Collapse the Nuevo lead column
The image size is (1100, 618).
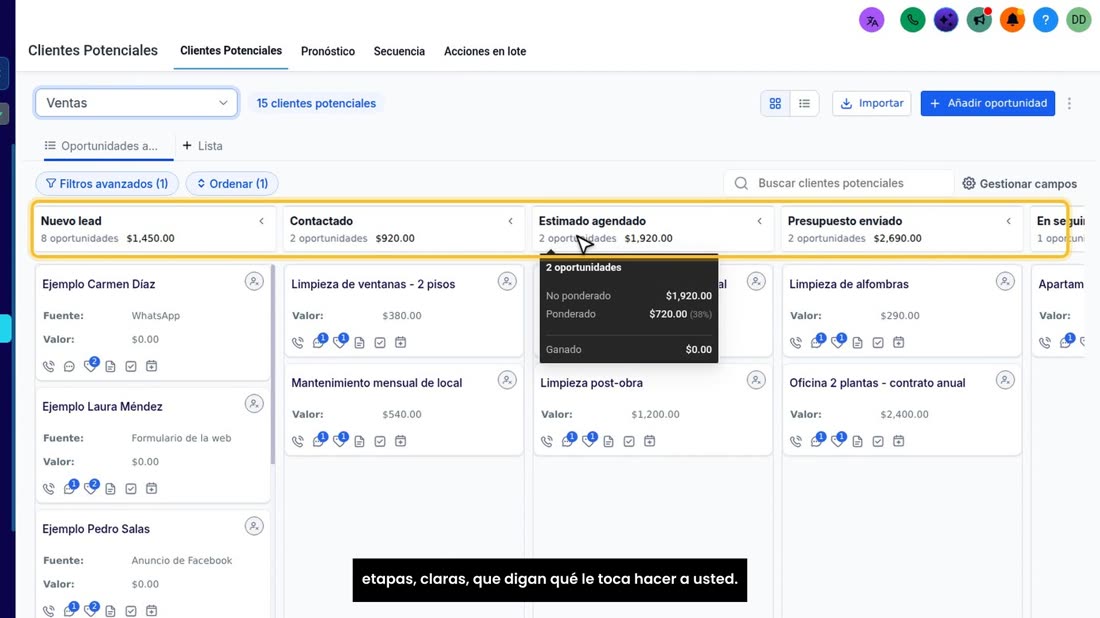[262, 221]
